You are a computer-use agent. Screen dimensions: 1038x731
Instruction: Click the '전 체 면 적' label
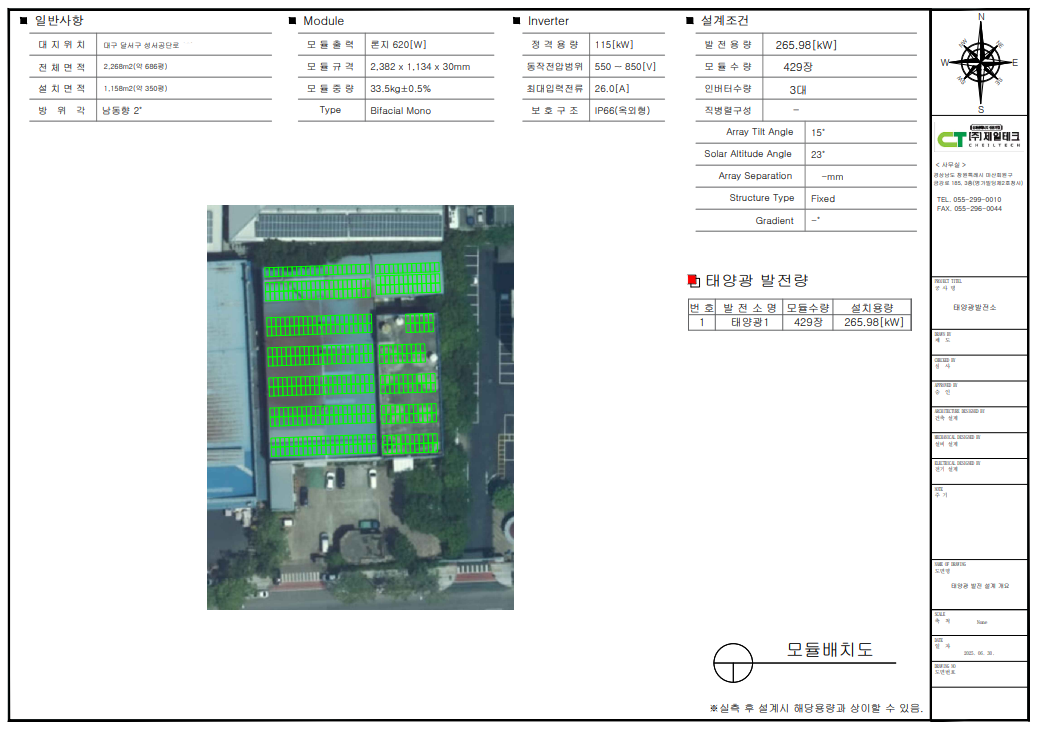pos(62,67)
